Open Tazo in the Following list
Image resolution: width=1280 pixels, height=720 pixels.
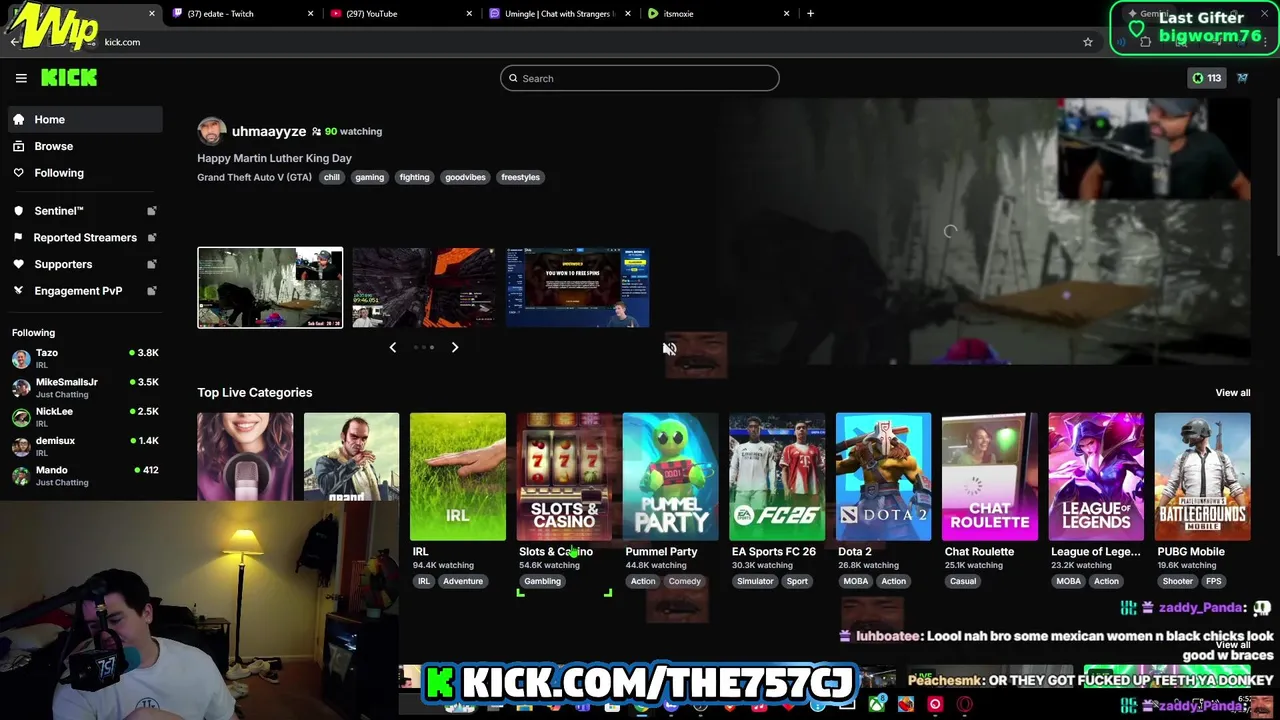click(85, 358)
